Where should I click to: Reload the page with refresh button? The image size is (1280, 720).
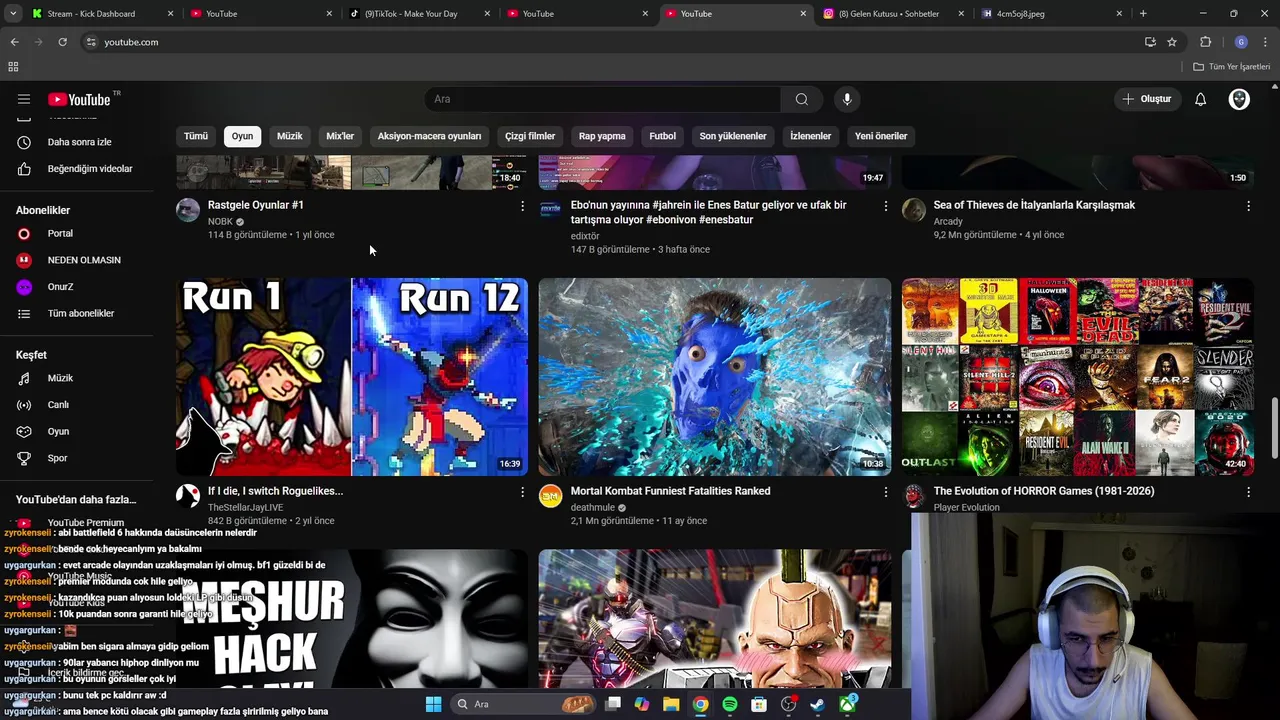click(x=62, y=42)
